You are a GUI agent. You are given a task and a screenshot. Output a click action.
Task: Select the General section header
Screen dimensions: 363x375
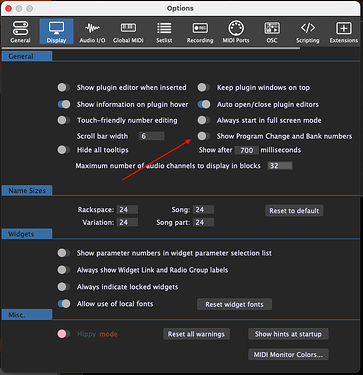[x=27, y=56]
